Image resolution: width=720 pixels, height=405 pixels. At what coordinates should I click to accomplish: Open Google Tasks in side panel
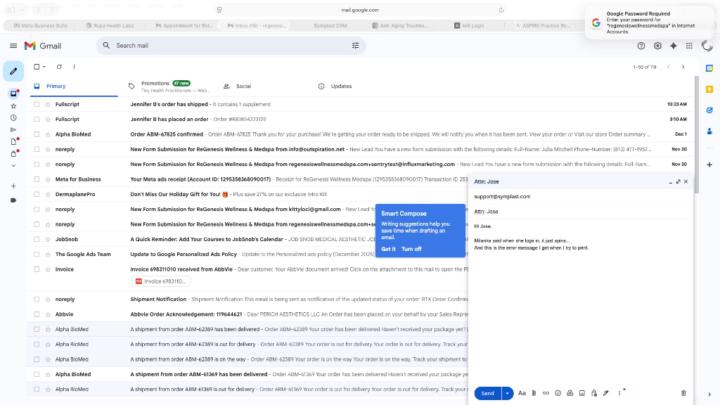tap(709, 110)
